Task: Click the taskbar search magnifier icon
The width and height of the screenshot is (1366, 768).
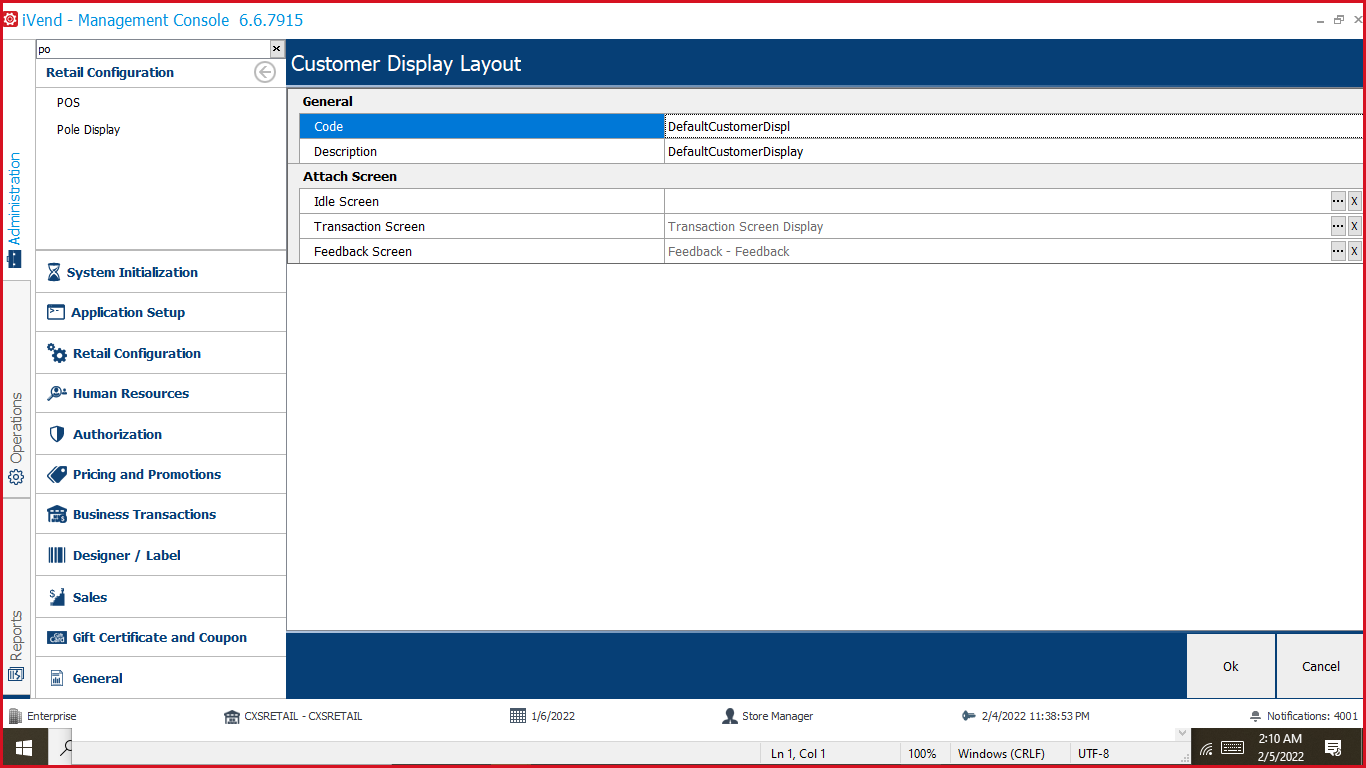Action: point(66,747)
